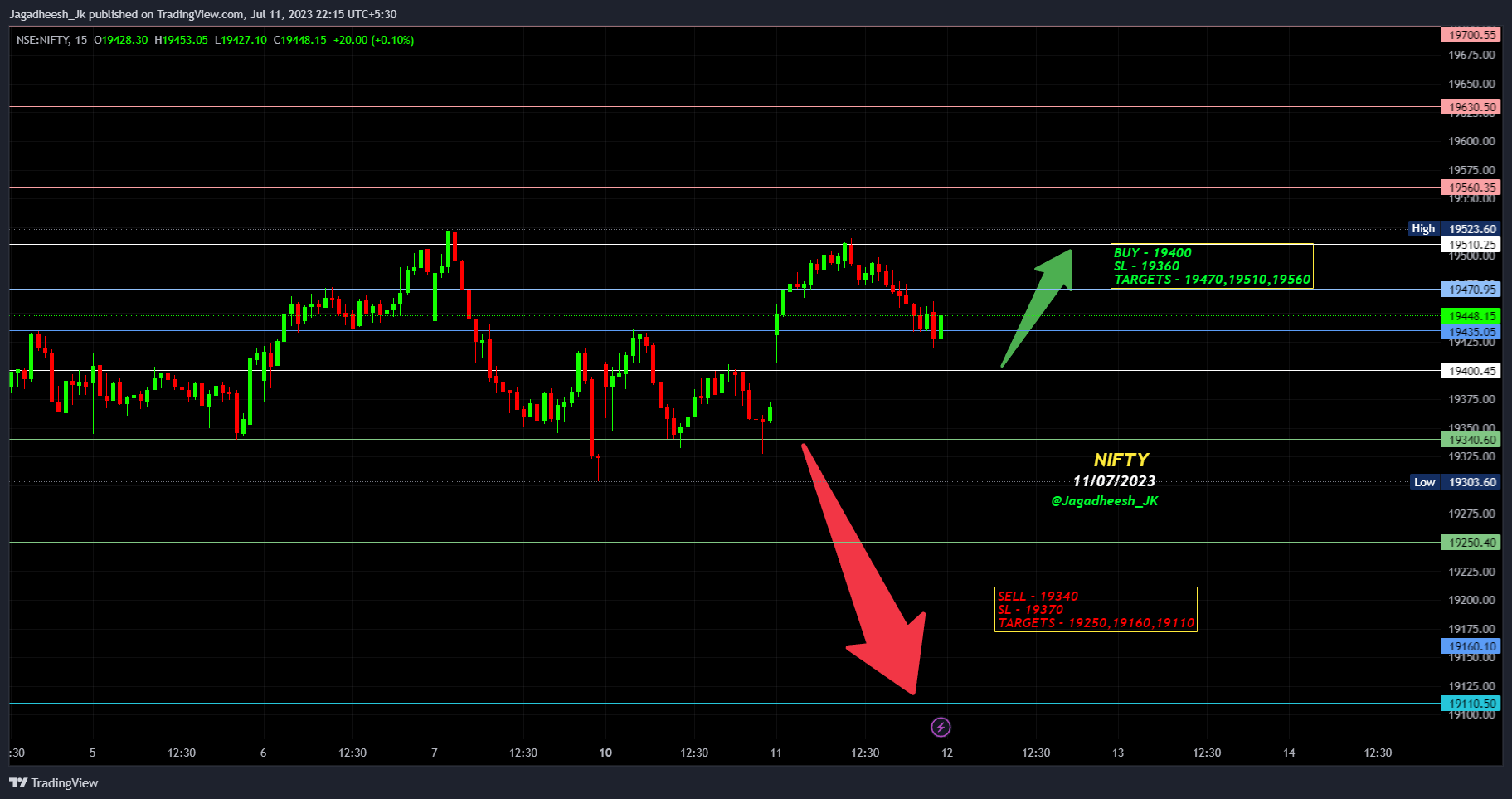Screen dimensions: 1512x799
Task: Click the BUY - 19400 text line
Action: pyautogui.click(x=1152, y=253)
